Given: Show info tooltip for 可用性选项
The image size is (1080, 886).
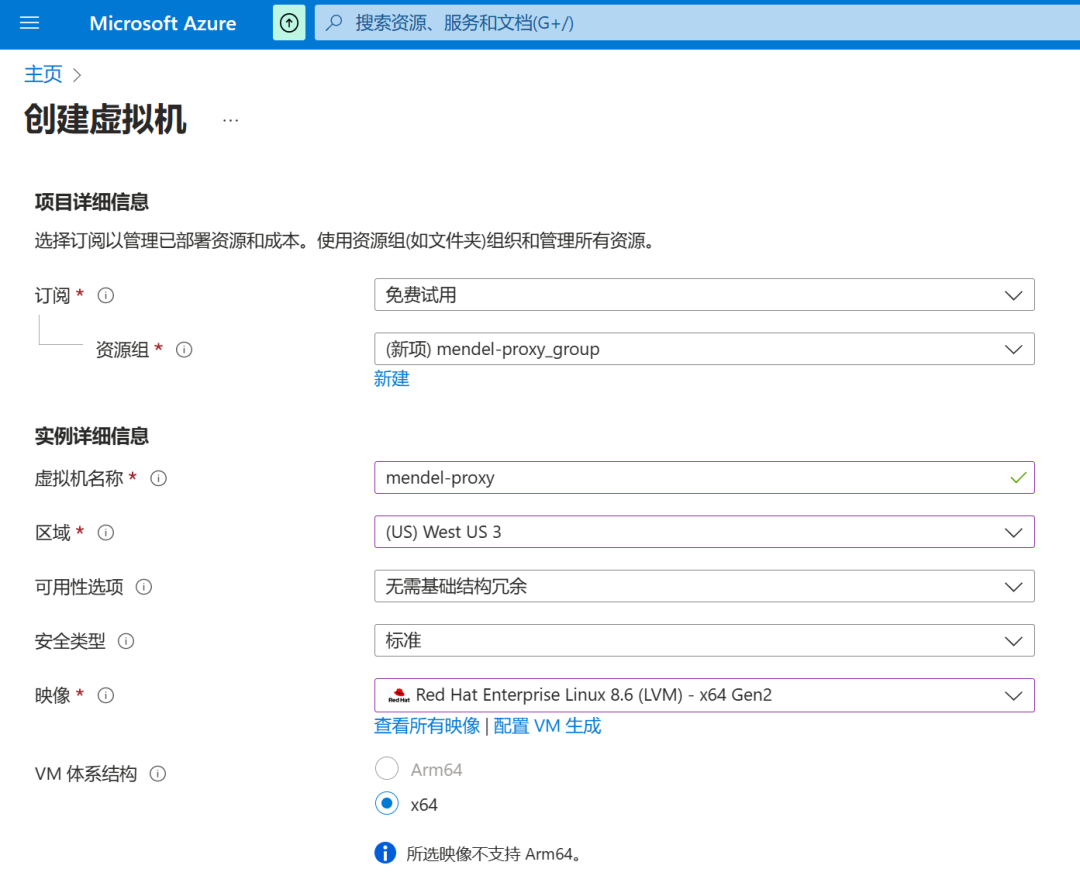Looking at the screenshot, I should [143, 587].
